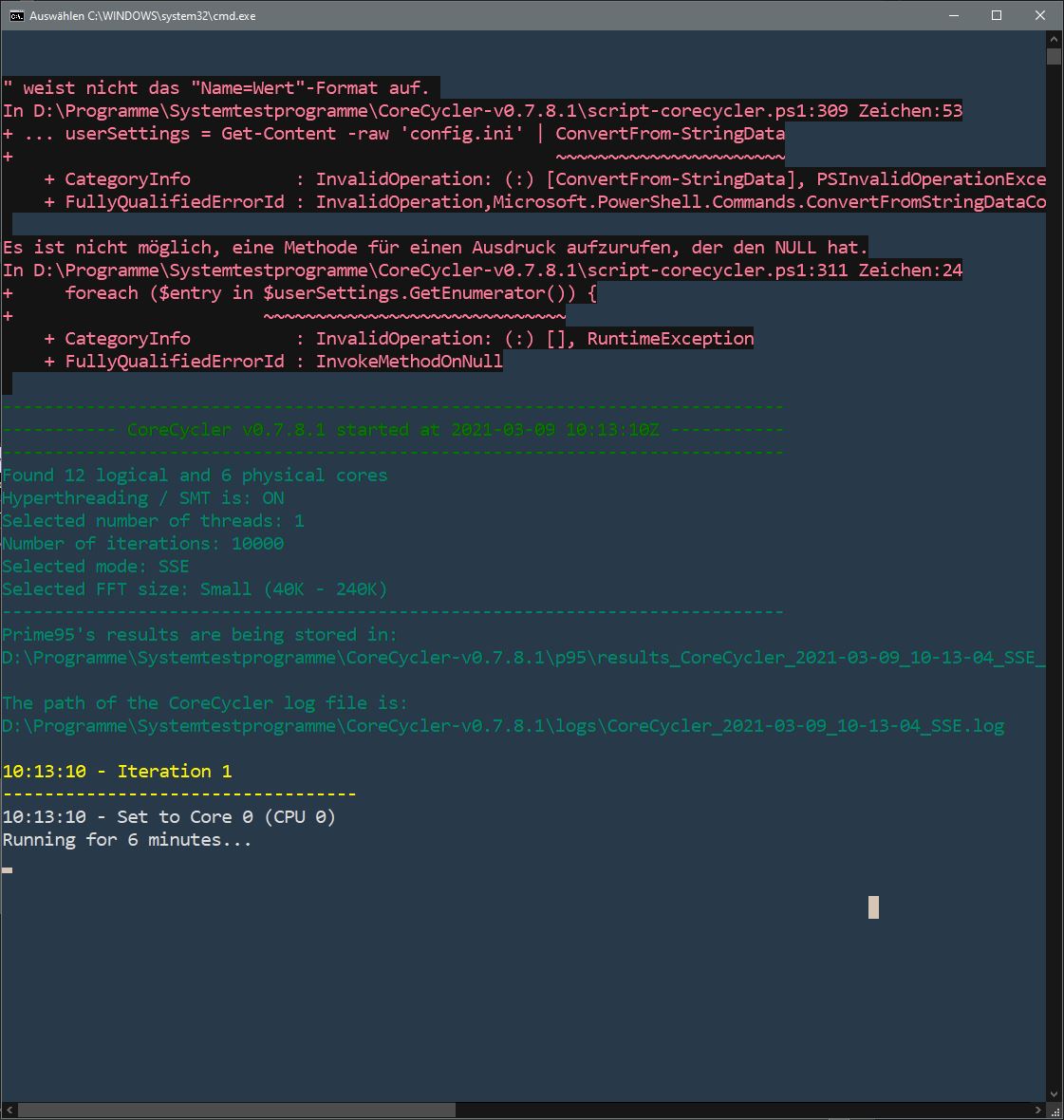Click 'Selected number of threads: 1' line
1064x1120 pixels.
pyautogui.click(x=153, y=521)
